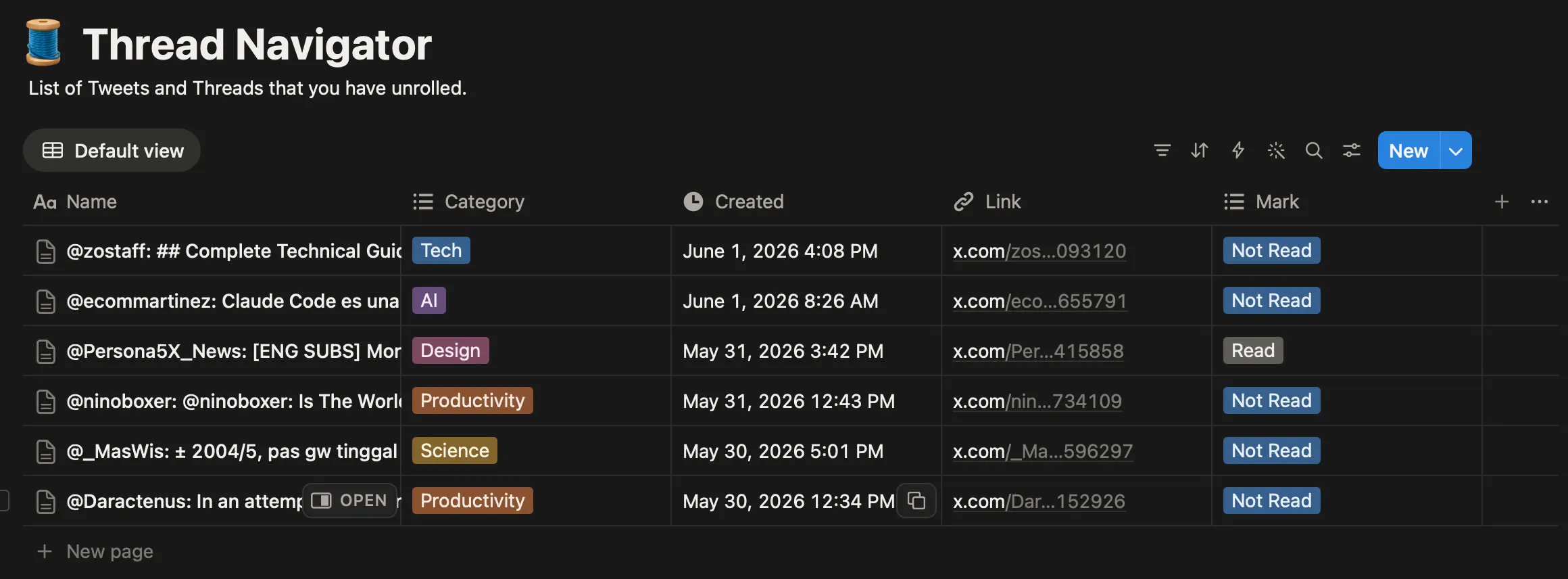This screenshot has width=1568, height=579.
Task: Open the Category column header menu
Action: pos(536,202)
